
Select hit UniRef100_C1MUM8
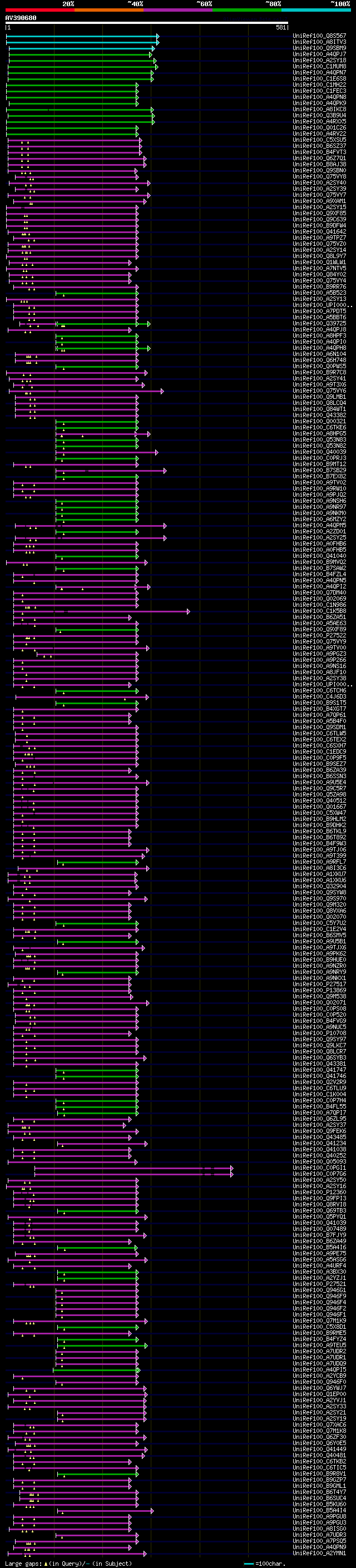(319, 66)
